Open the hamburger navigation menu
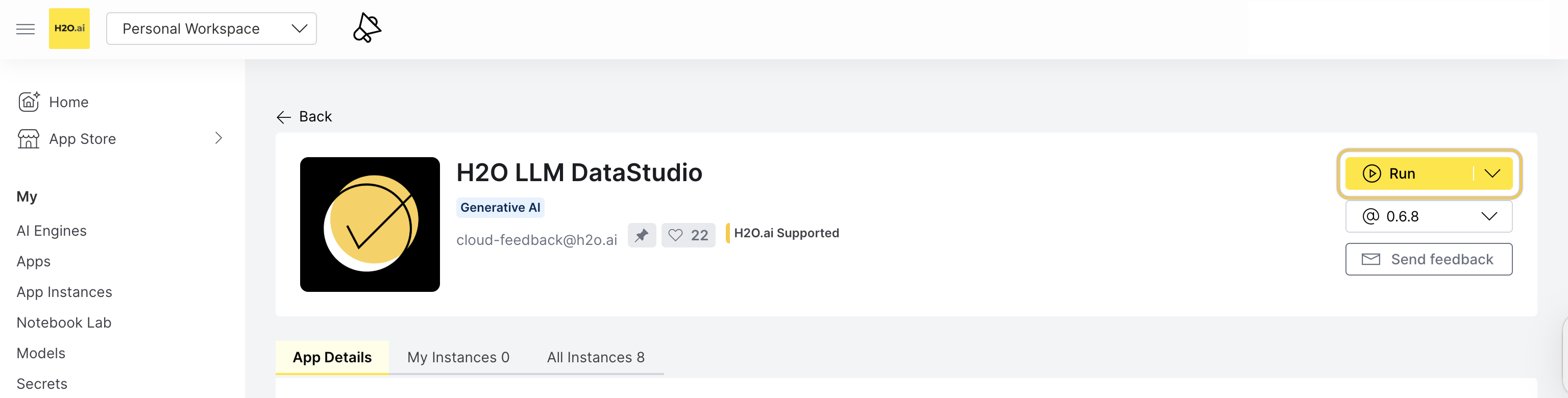1568x398 pixels. click(26, 29)
